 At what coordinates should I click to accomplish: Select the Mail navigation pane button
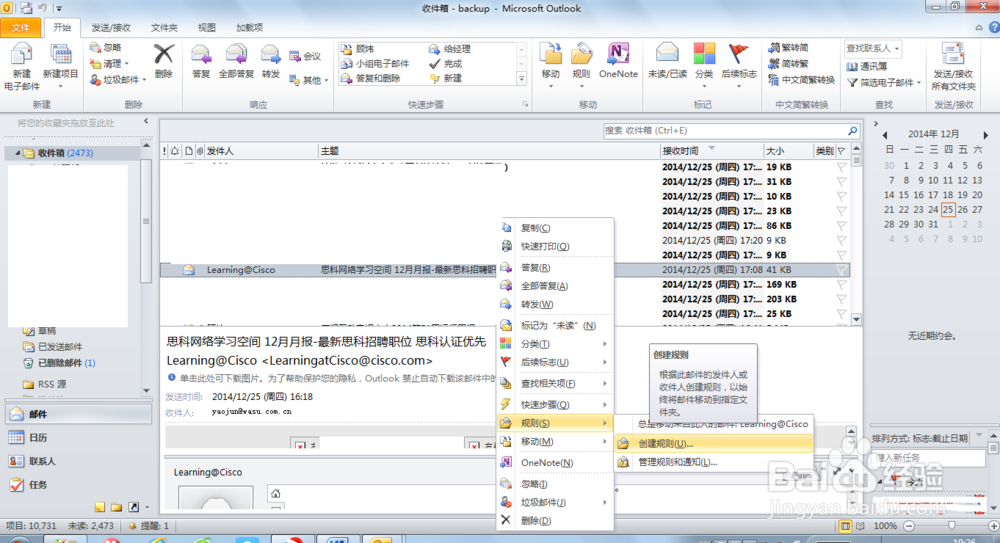78,414
